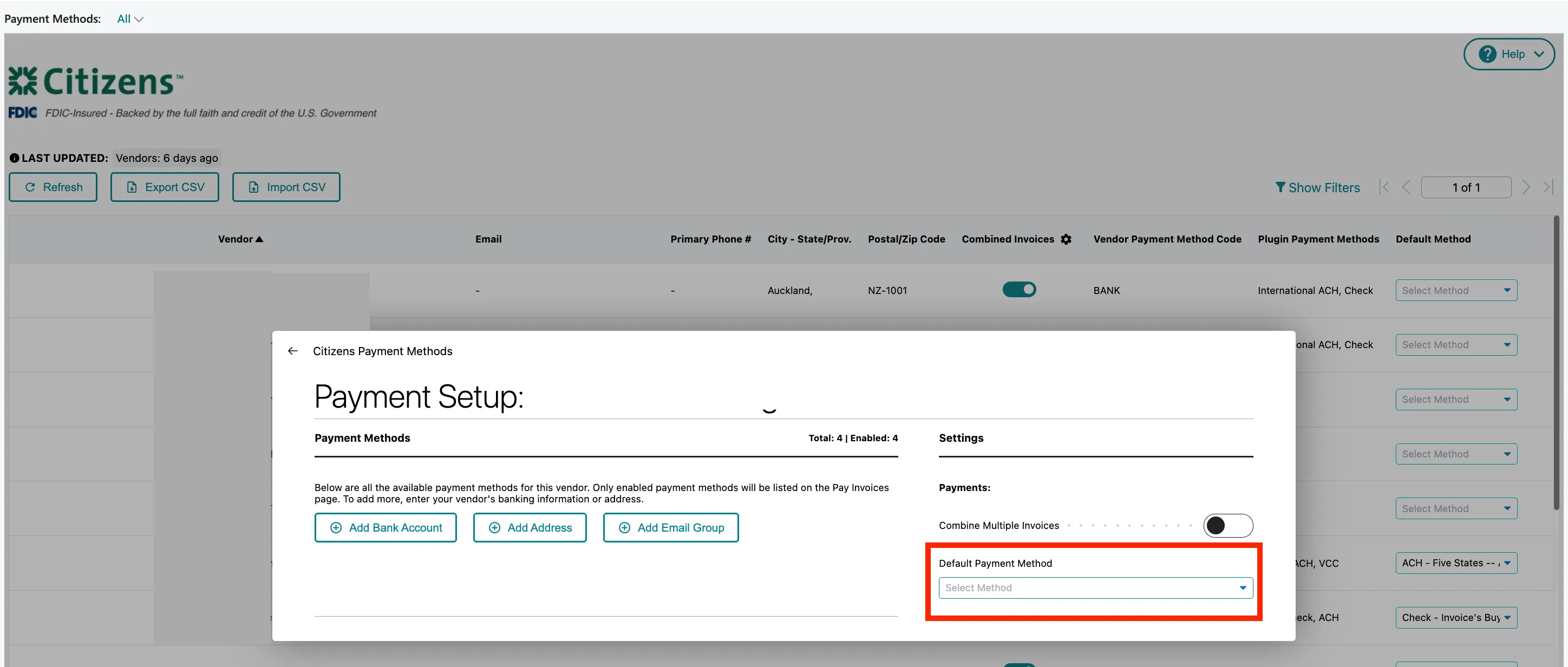
Task: Click the Vendor Payment Method Code header
Action: (1167, 239)
